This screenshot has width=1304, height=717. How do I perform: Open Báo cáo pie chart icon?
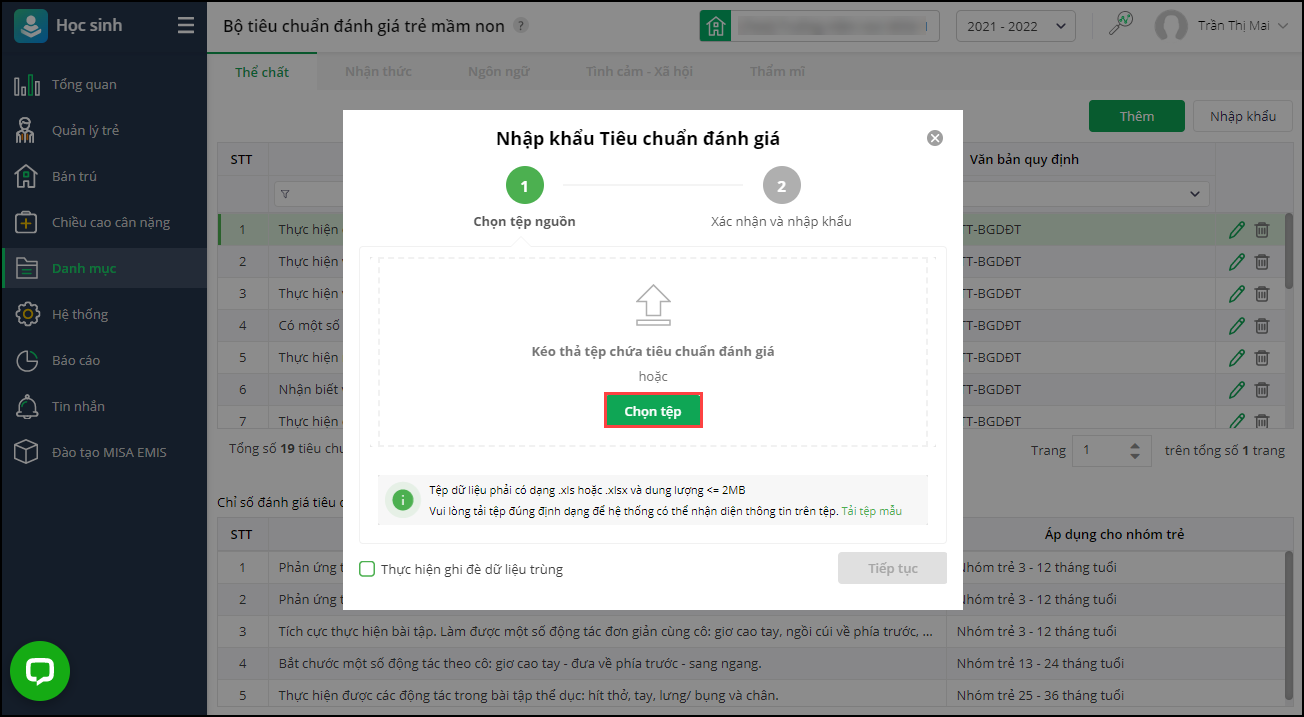(x=27, y=360)
